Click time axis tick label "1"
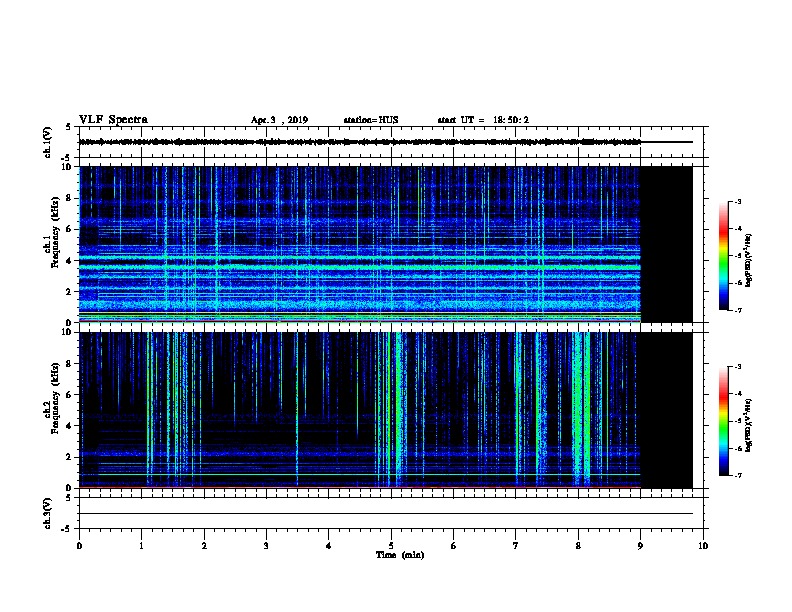 tap(141, 546)
